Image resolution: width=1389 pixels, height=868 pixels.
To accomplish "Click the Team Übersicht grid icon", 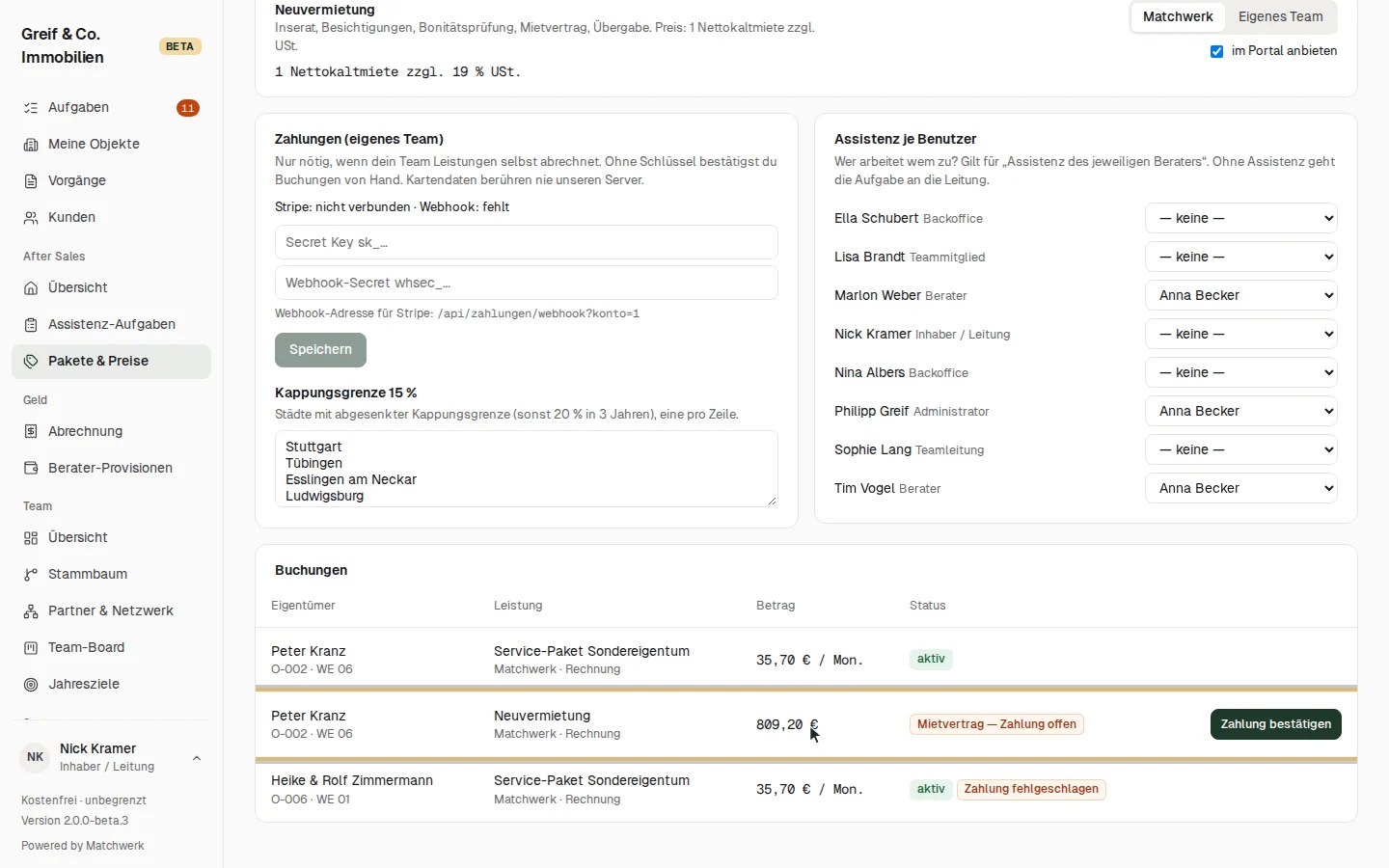I will [x=31, y=538].
